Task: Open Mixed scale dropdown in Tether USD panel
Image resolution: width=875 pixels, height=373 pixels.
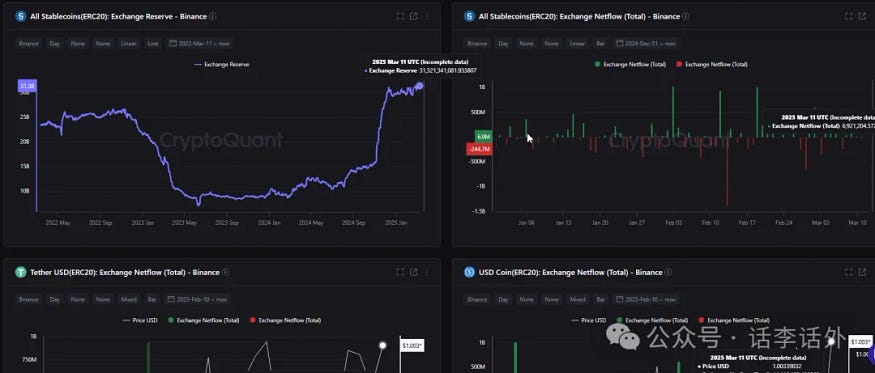Action: pos(128,299)
